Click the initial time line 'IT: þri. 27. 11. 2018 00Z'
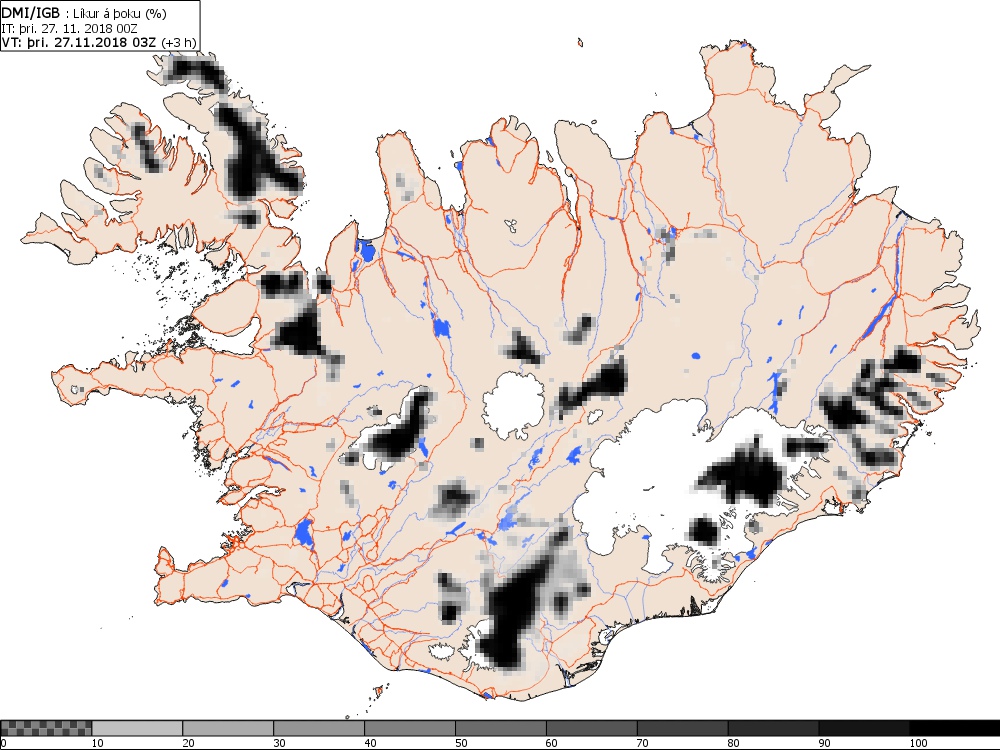Viewport: 1000px width, 750px height. point(70,28)
